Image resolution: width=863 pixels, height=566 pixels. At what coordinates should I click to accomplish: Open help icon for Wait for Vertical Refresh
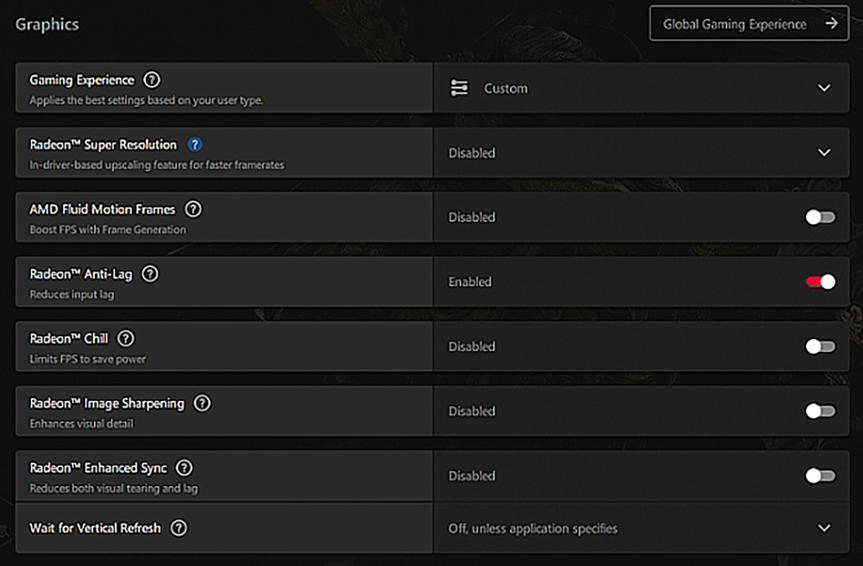pyautogui.click(x=179, y=528)
